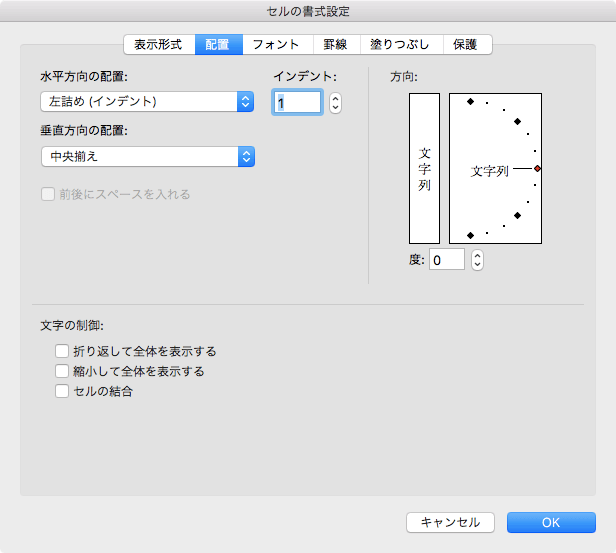Screen dimensions: 616x553
Task: Click the インデント stepper arrows
Action: click(335, 102)
